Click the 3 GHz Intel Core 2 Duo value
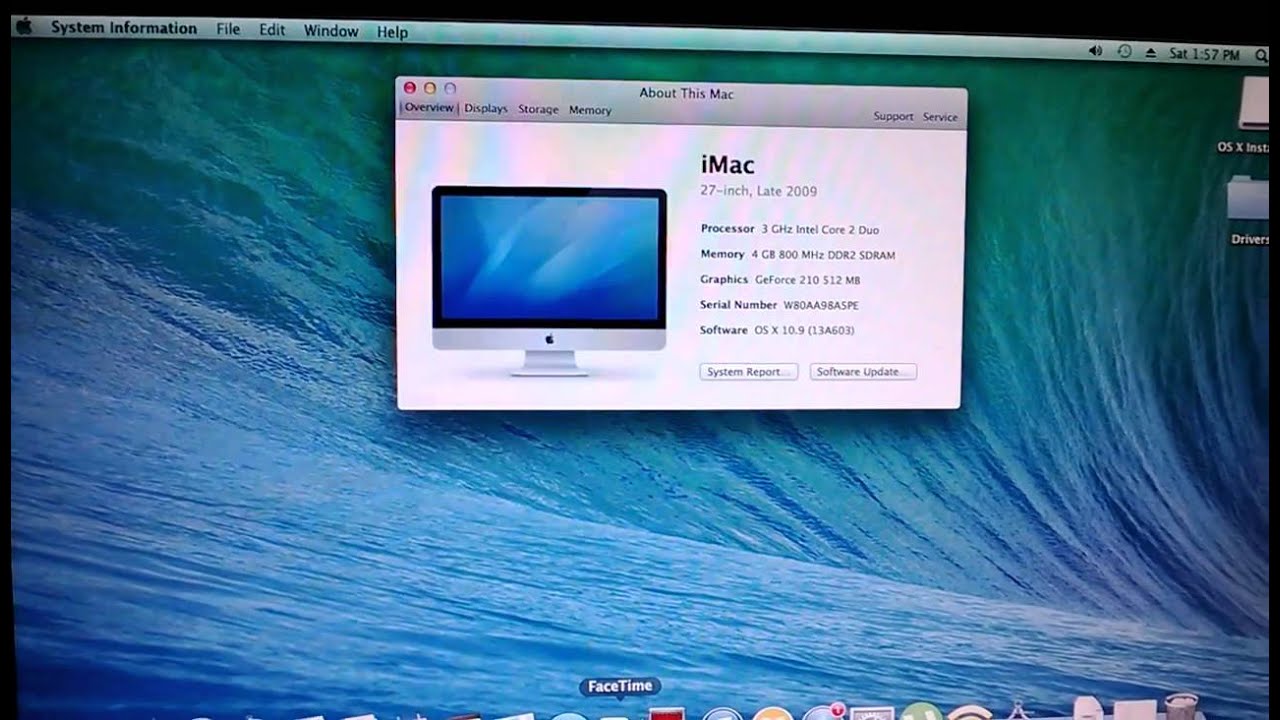 coord(820,230)
